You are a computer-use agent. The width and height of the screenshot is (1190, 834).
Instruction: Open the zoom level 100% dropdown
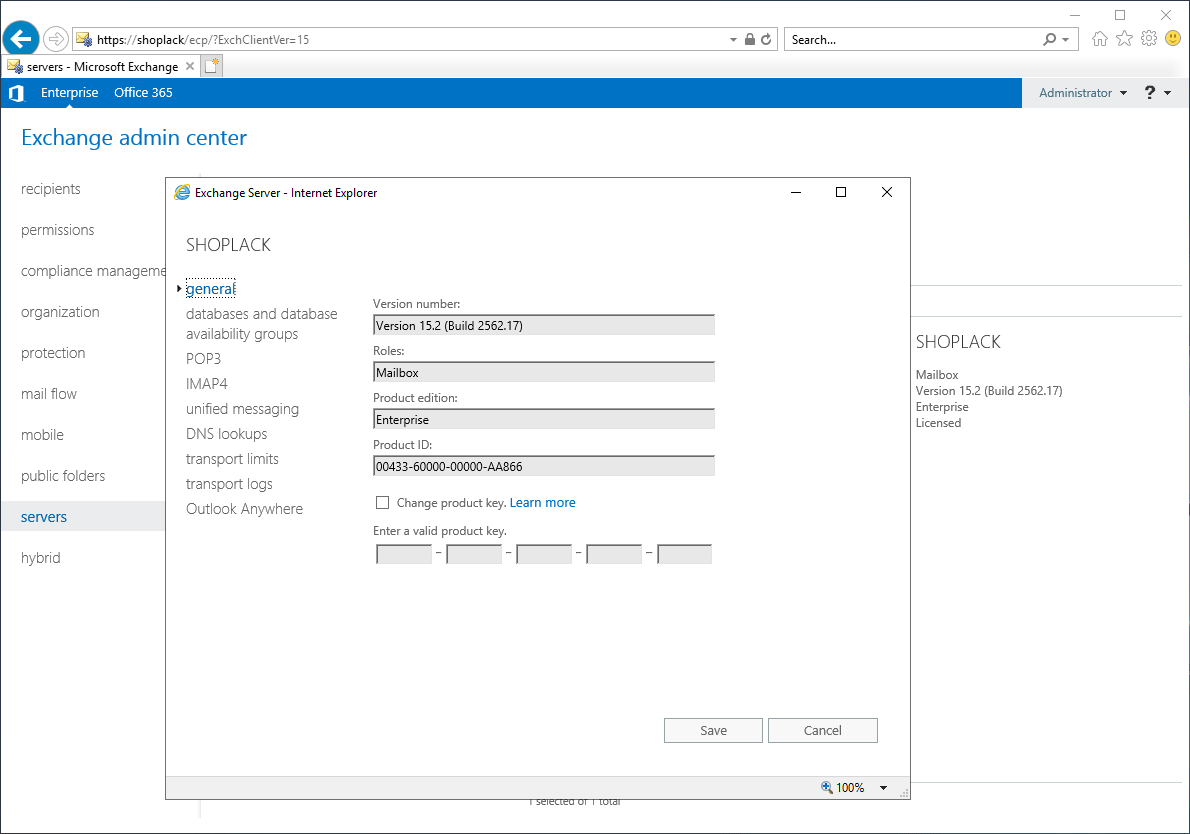point(883,788)
